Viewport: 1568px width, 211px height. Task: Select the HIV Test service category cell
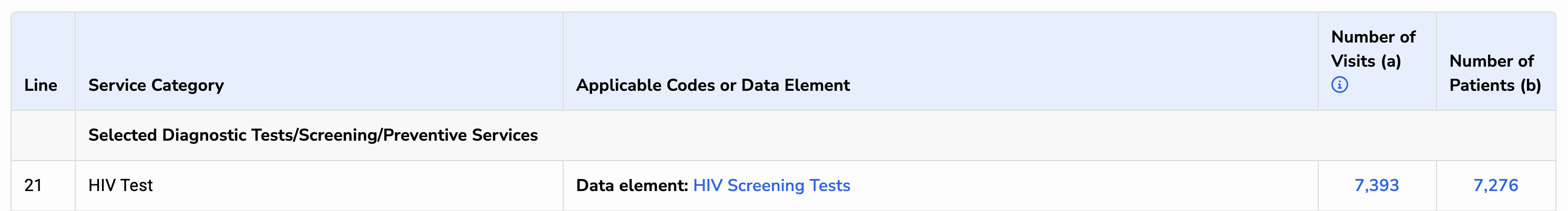click(120, 185)
